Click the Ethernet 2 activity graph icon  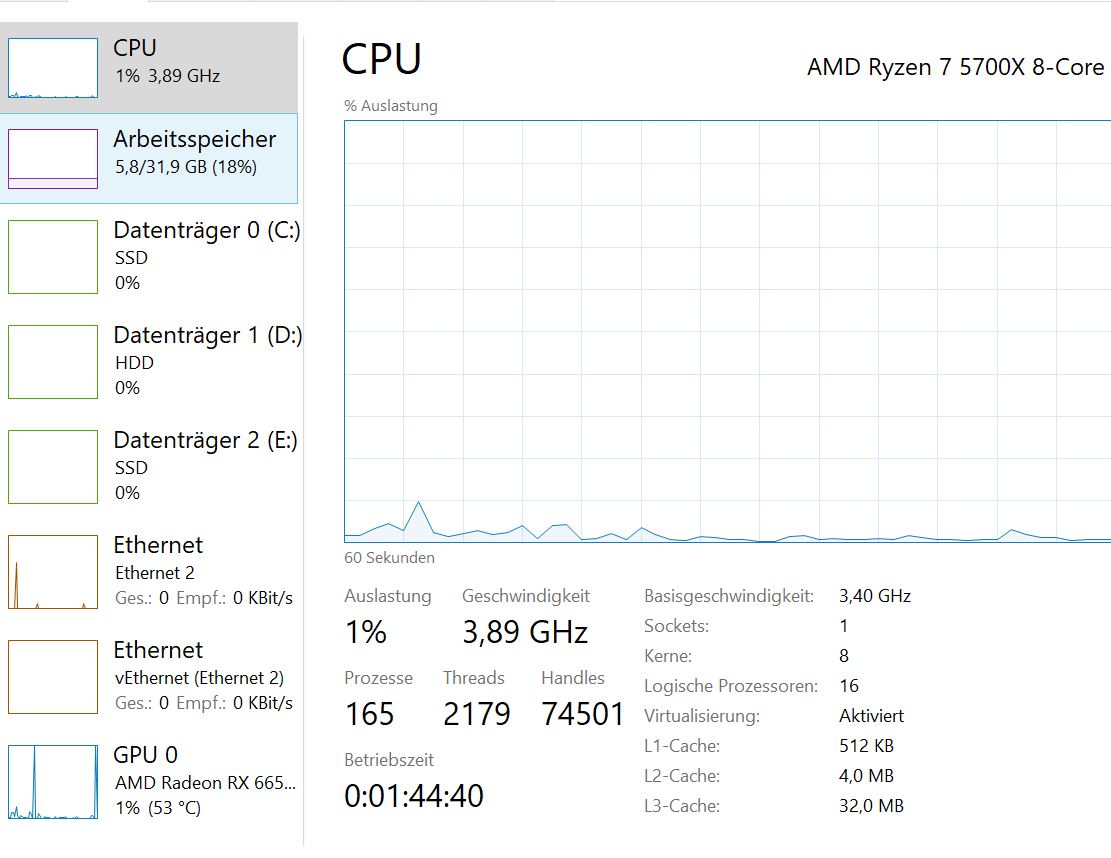(53, 571)
